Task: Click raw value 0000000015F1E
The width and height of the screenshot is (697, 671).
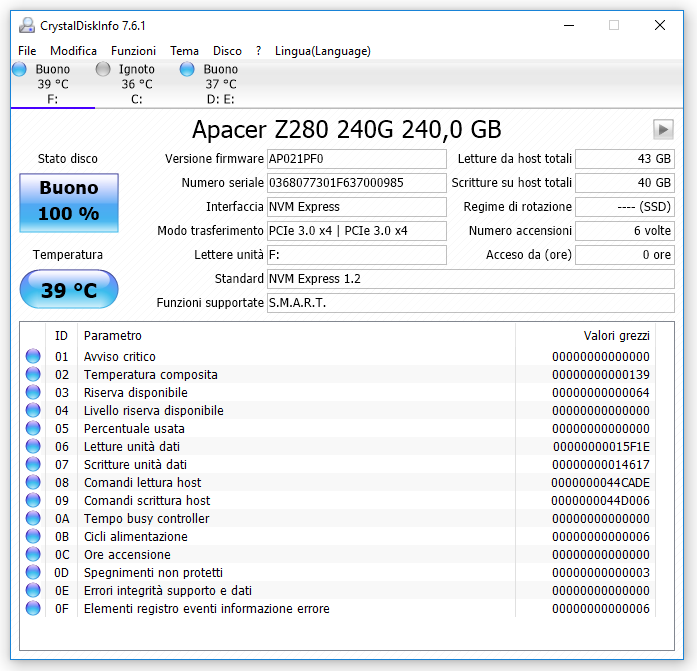Action: pyautogui.click(x=601, y=447)
